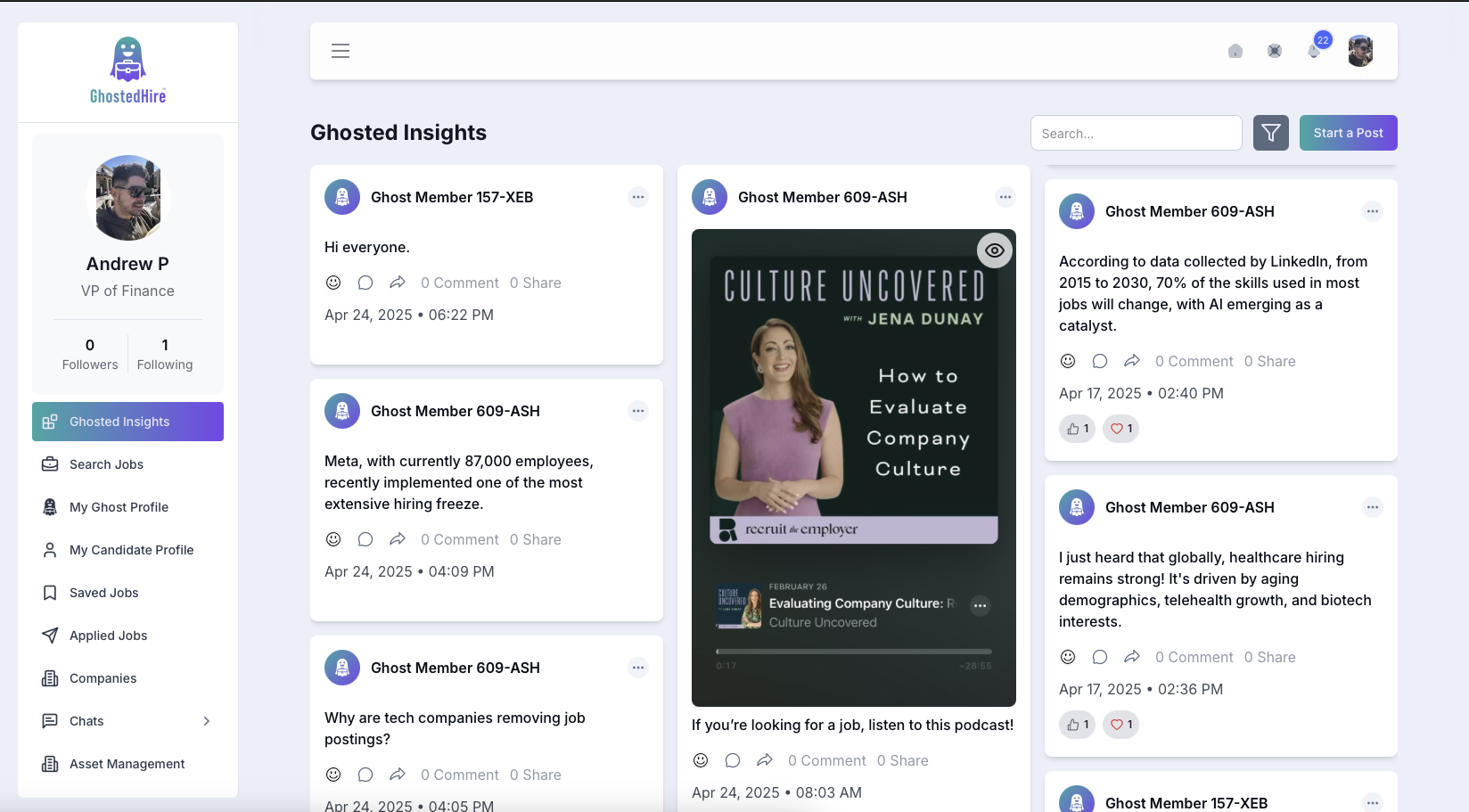View the 0 Followers count
The width and height of the screenshot is (1469, 812).
[x=90, y=354]
